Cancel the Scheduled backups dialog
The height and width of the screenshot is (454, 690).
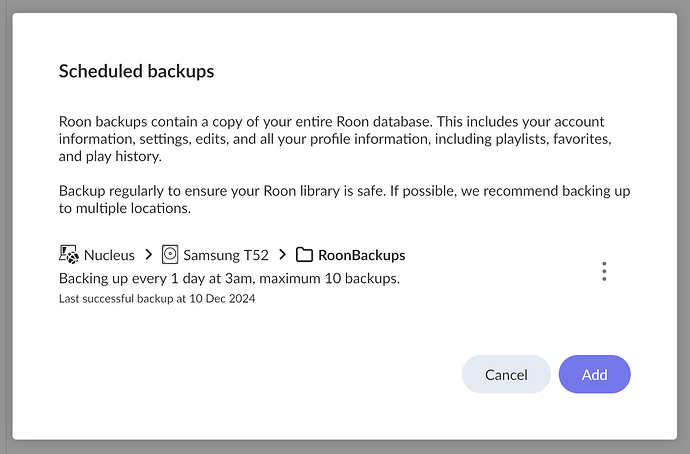(506, 374)
